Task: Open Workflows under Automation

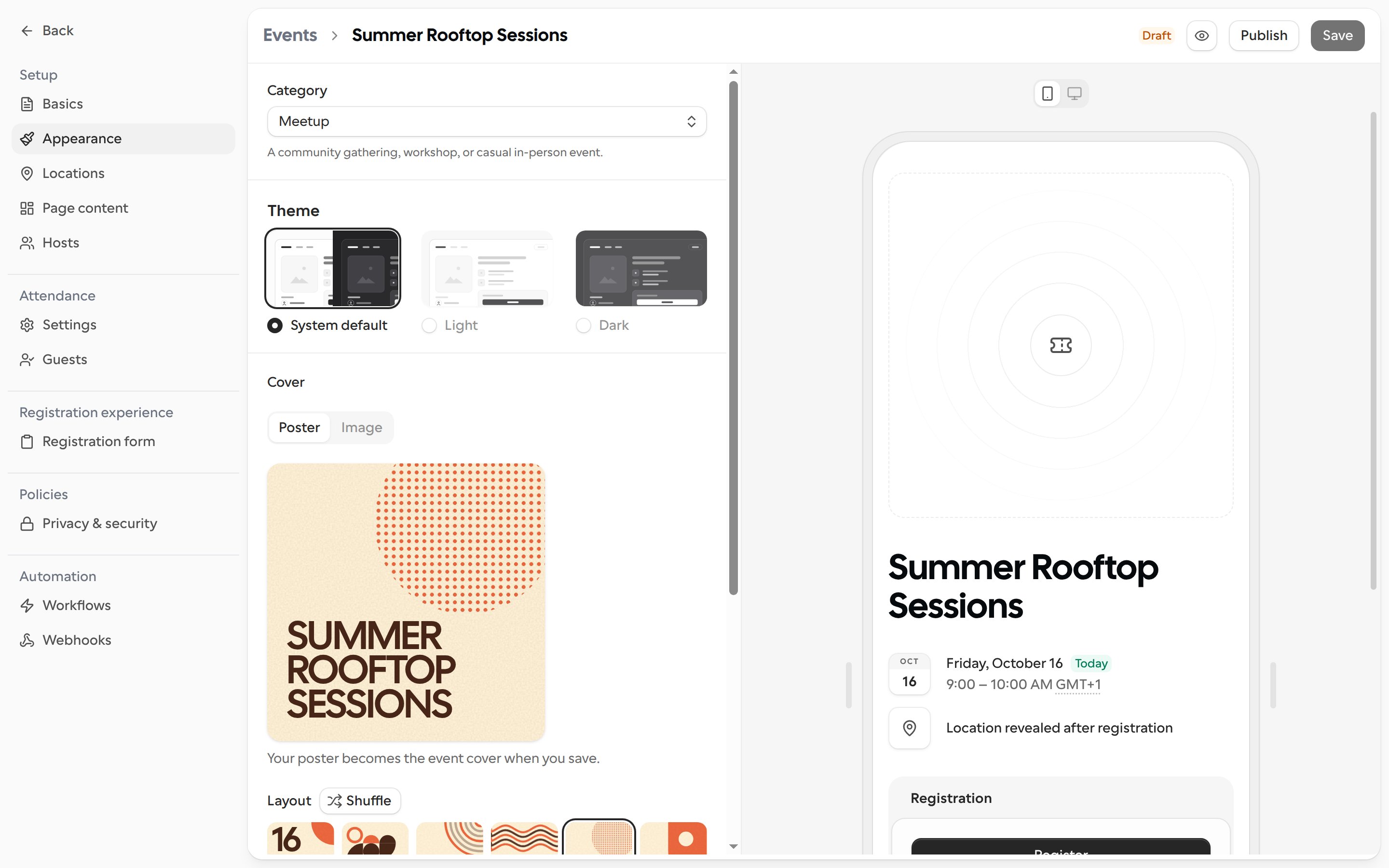Action: [123, 606]
